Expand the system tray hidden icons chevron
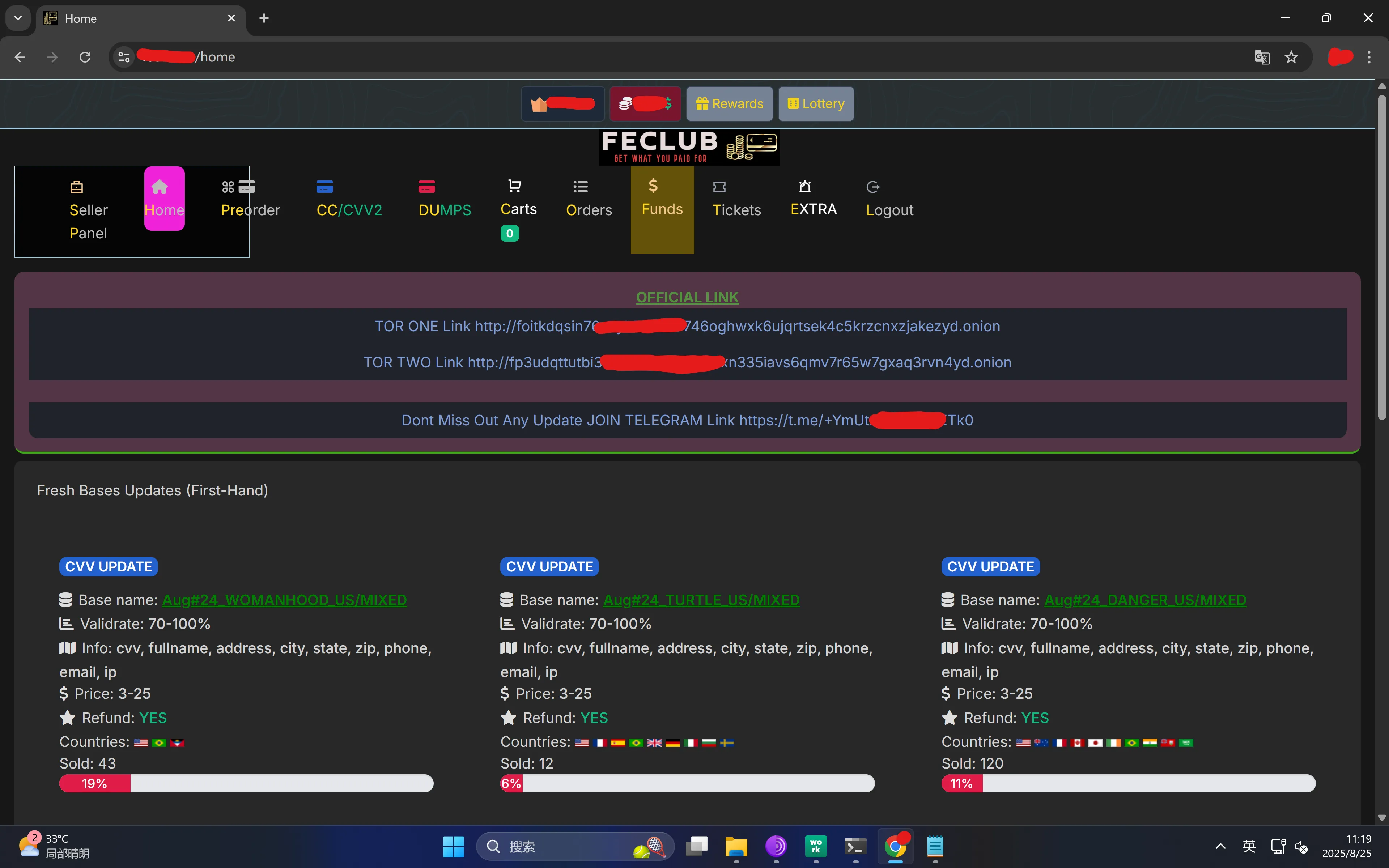 click(x=1221, y=846)
